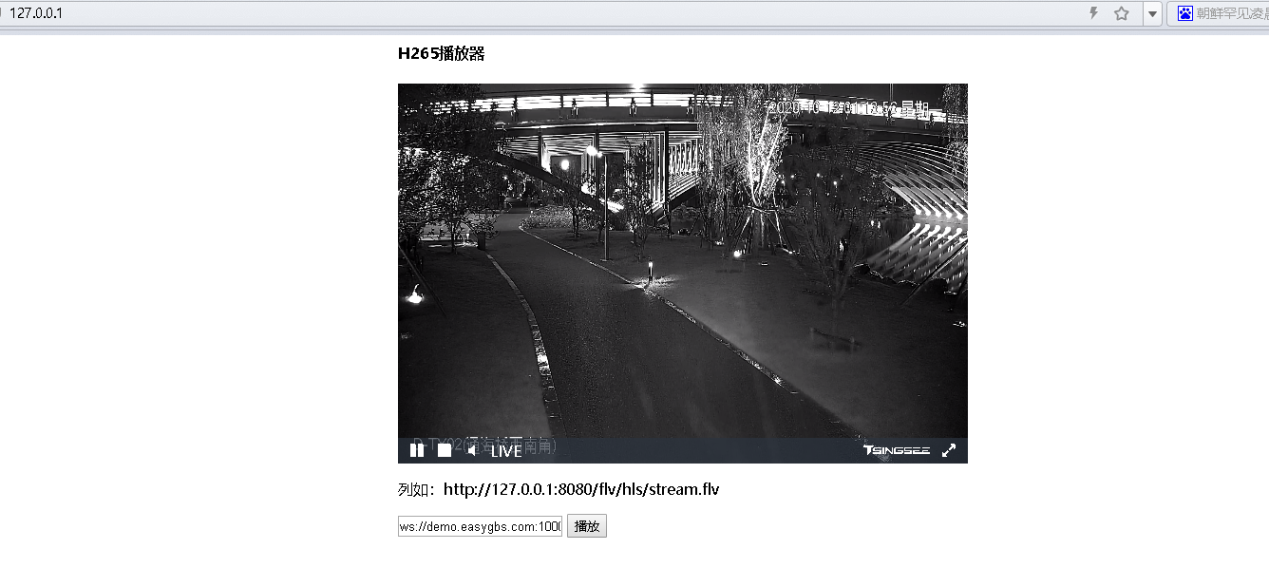
Task: Click the LIVE indicator label
Action: click(x=506, y=451)
